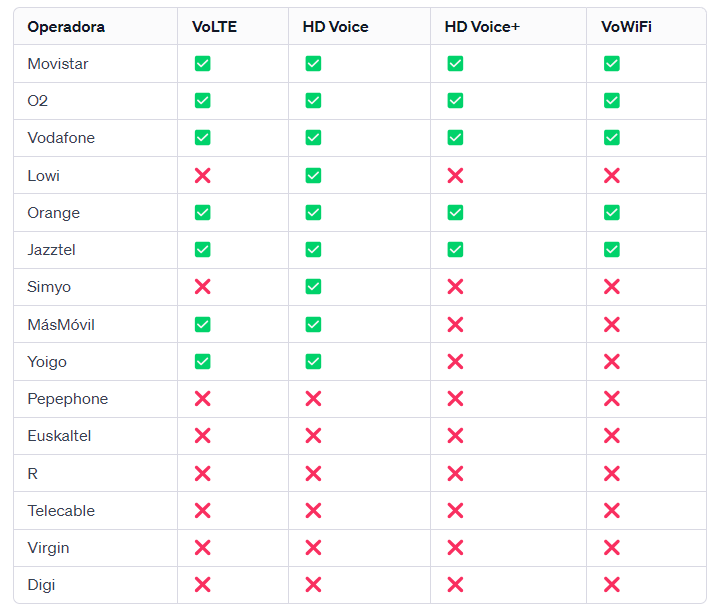Click Jazztel's VoWiFi green checkmark
Screen dimensions: 713x616
click(x=612, y=249)
